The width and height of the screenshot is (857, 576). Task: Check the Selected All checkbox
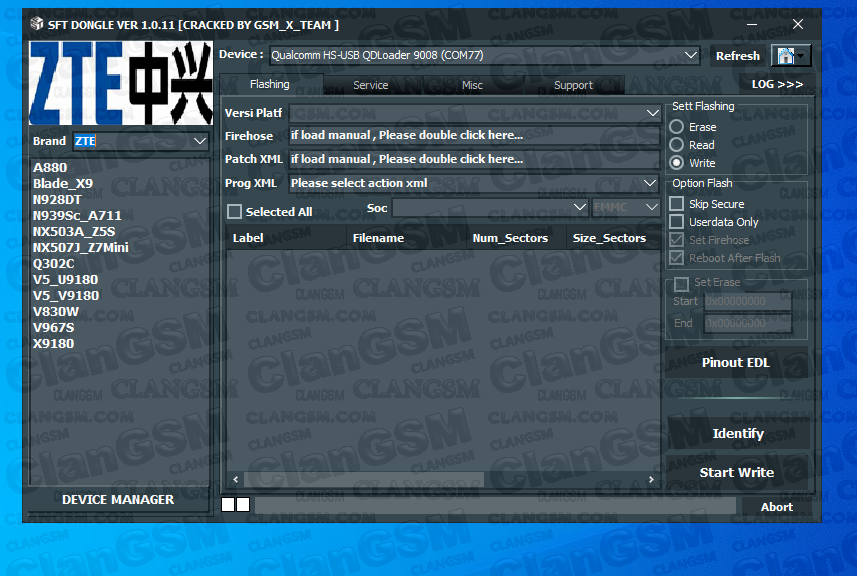click(x=234, y=211)
